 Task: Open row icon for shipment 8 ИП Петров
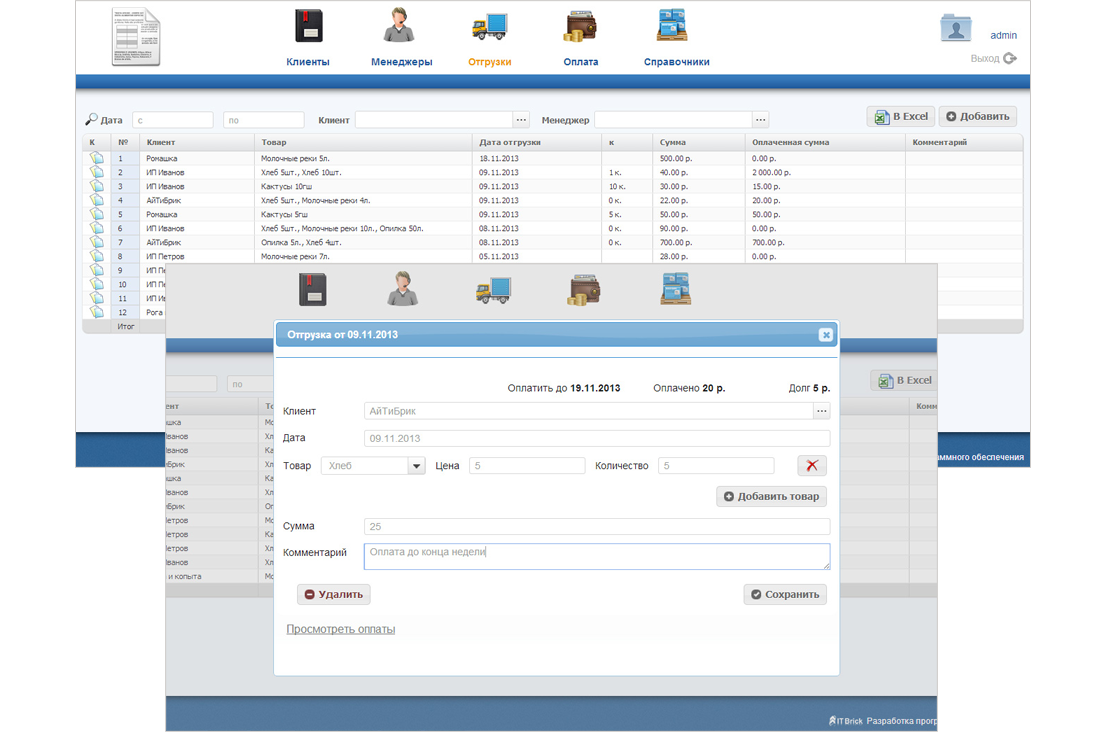(97, 257)
